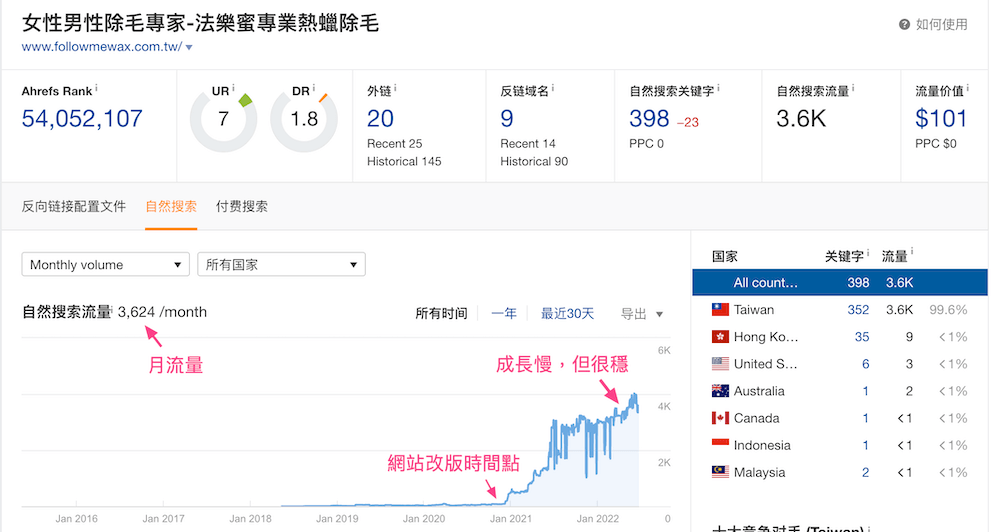Open Australia keyword count 1

point(865,391)
